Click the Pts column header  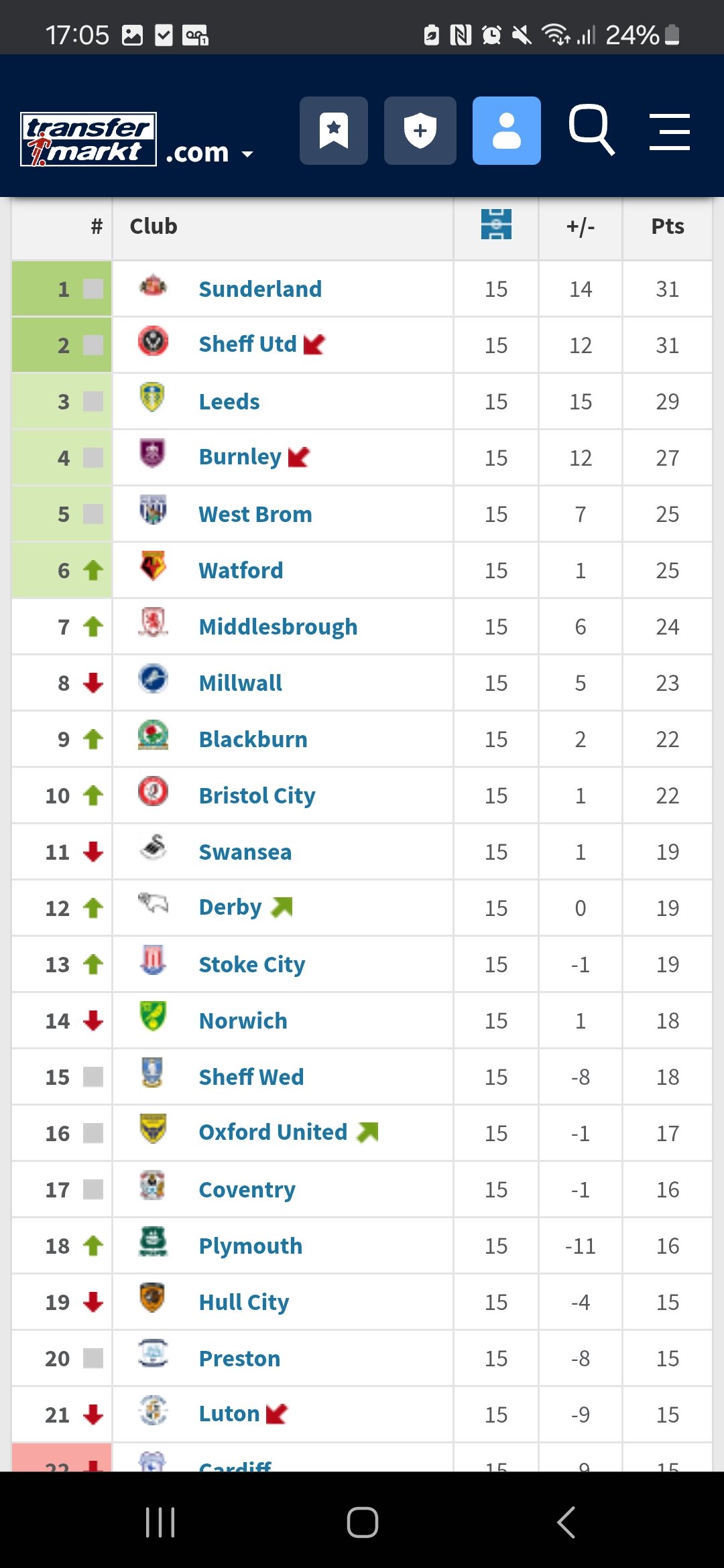[x=667, y=226]
